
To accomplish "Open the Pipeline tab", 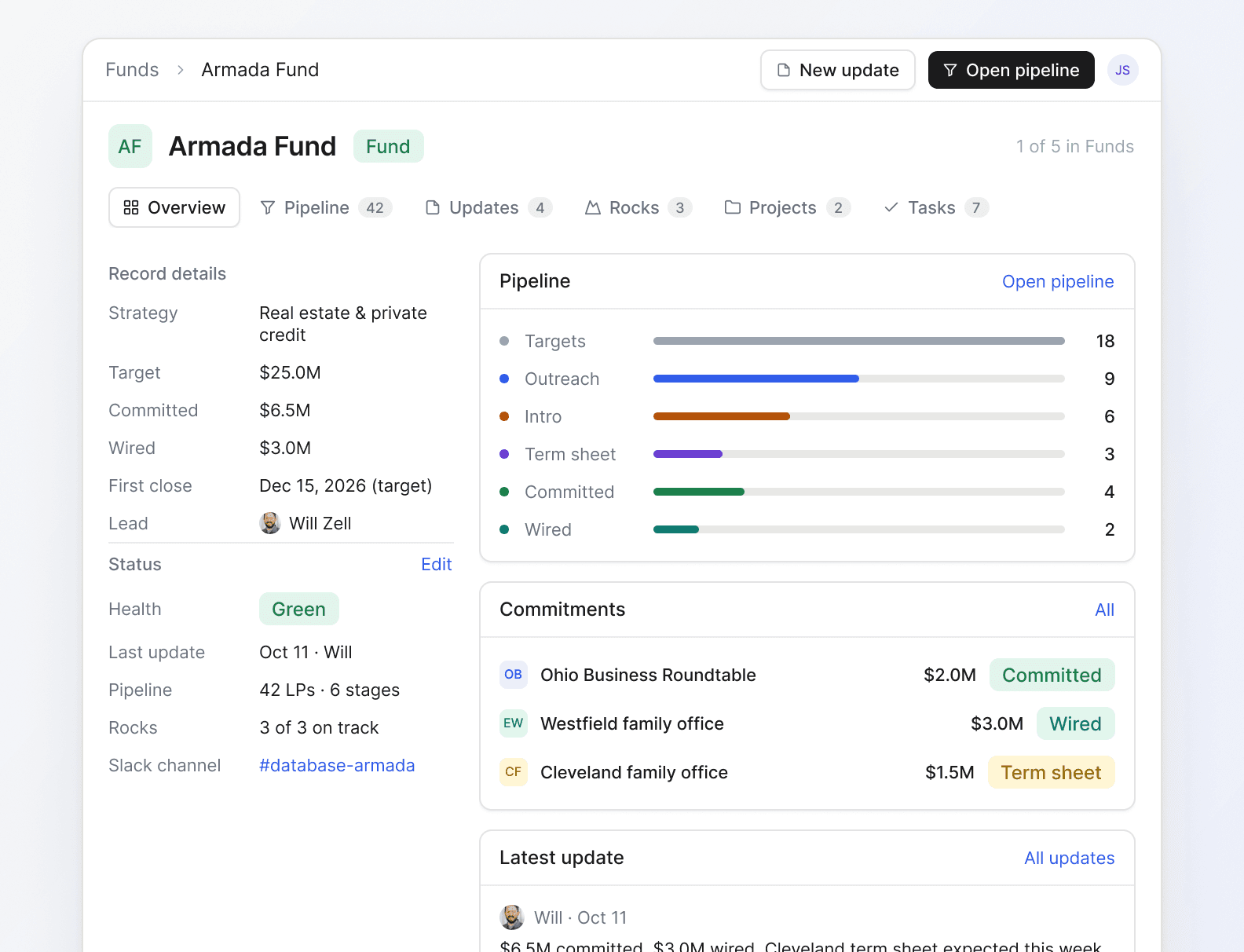I will point(326,207).
